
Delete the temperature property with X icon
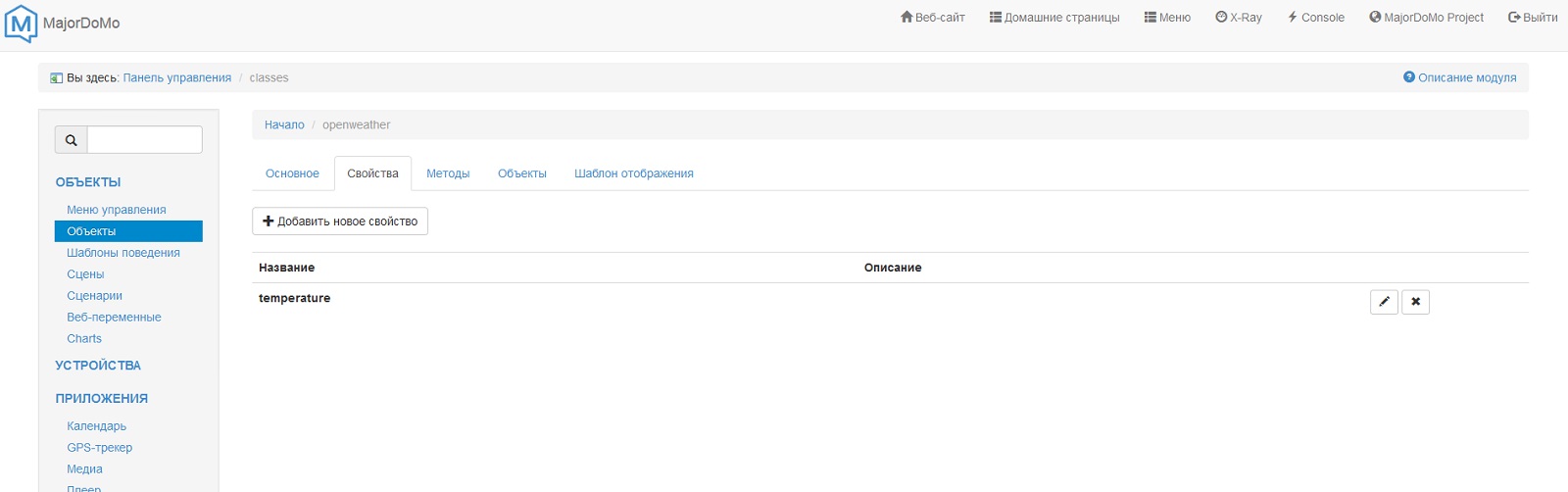[x=1415, y=302]
